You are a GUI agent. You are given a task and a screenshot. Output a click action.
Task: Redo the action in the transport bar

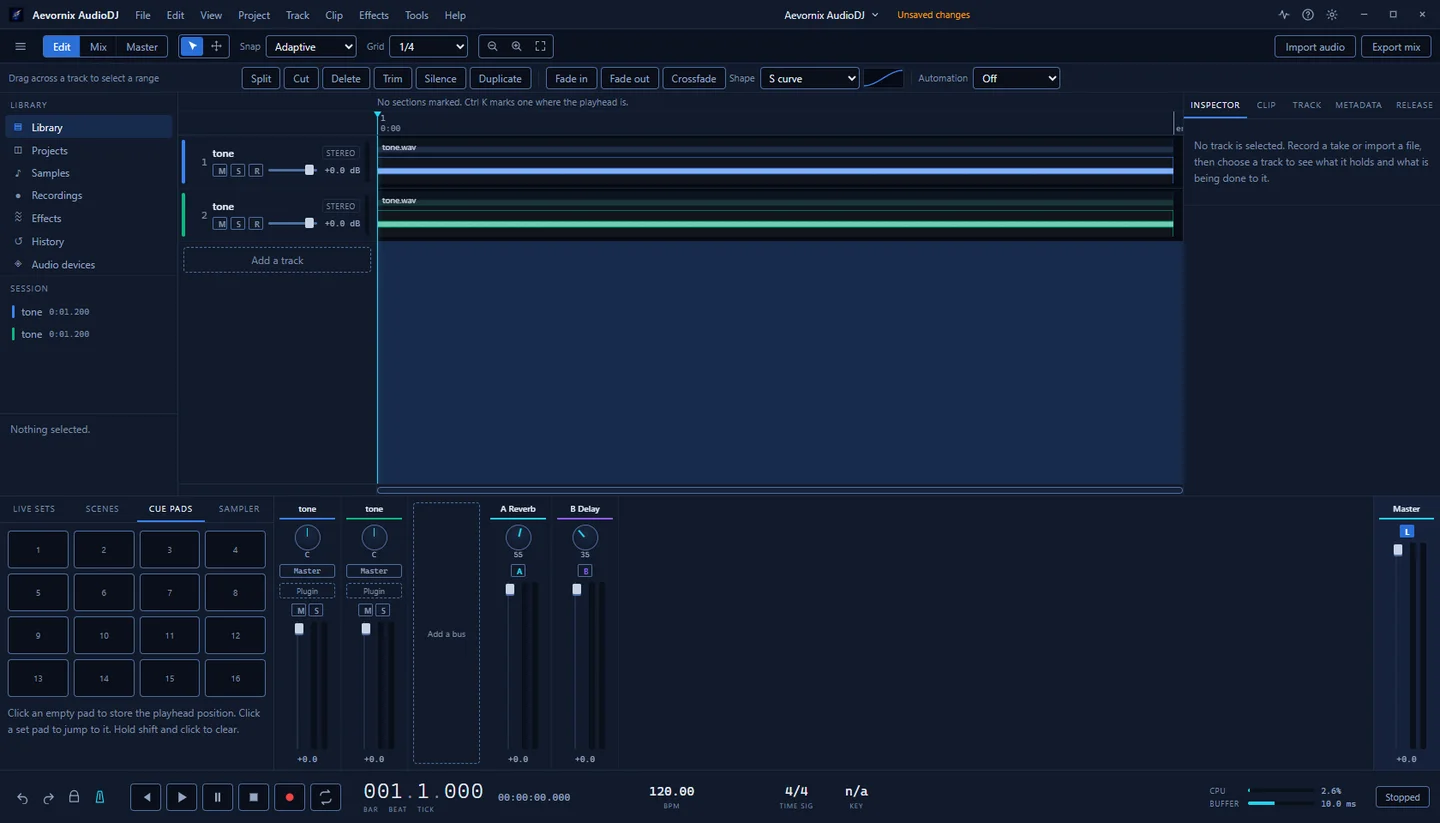pos(48,798)
